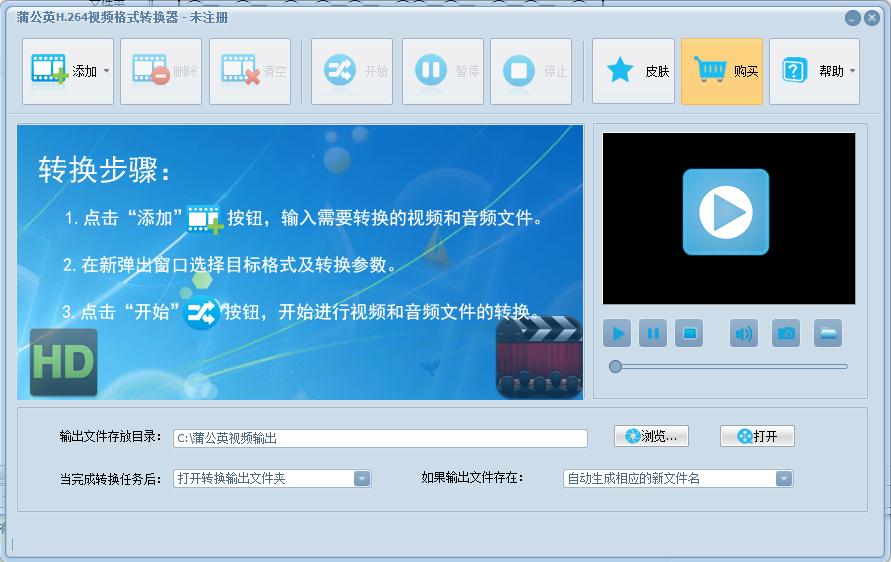Click the preview seek slider
The height and width of the screenshot is (562, 891).
pyautogui.click(x=730, y=367)
